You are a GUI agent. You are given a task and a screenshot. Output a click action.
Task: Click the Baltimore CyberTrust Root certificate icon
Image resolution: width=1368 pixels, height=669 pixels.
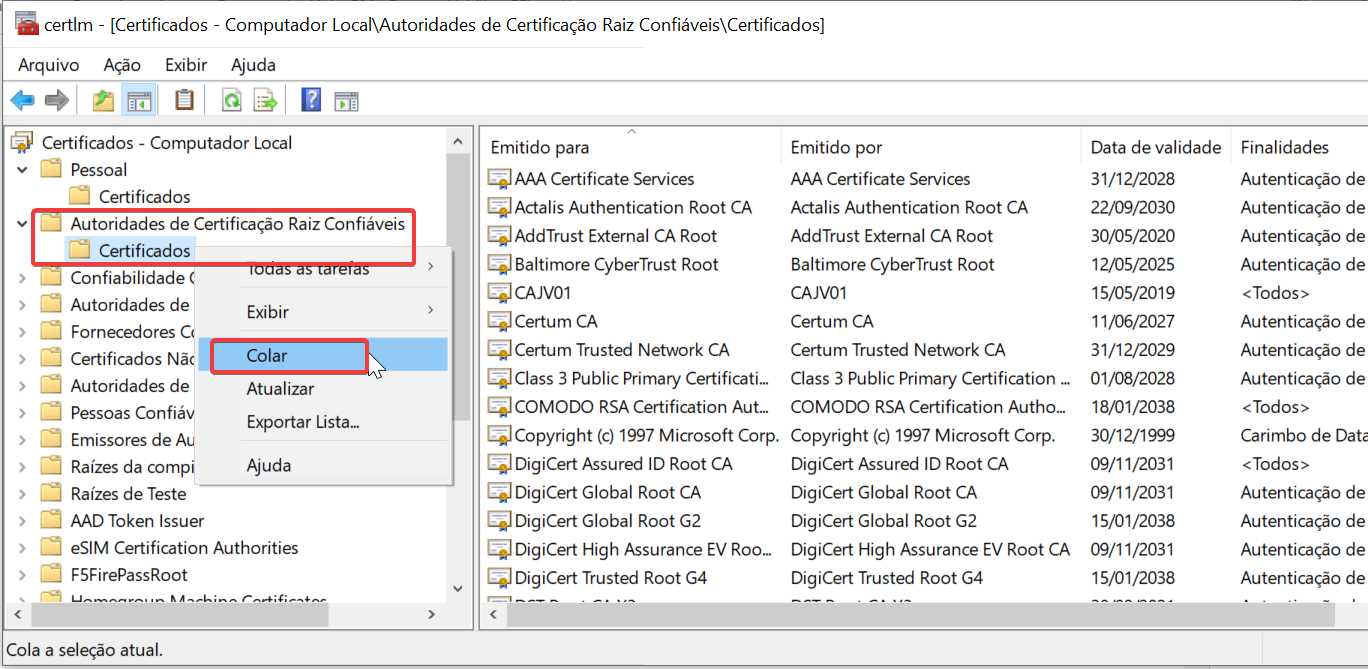(x=499, y=265)
